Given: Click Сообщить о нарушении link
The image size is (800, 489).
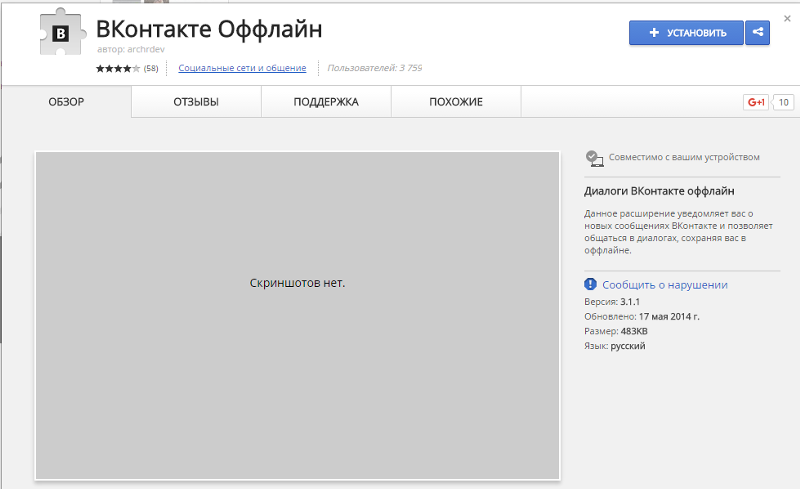Looking at the screenshot, I should point(665,285).
